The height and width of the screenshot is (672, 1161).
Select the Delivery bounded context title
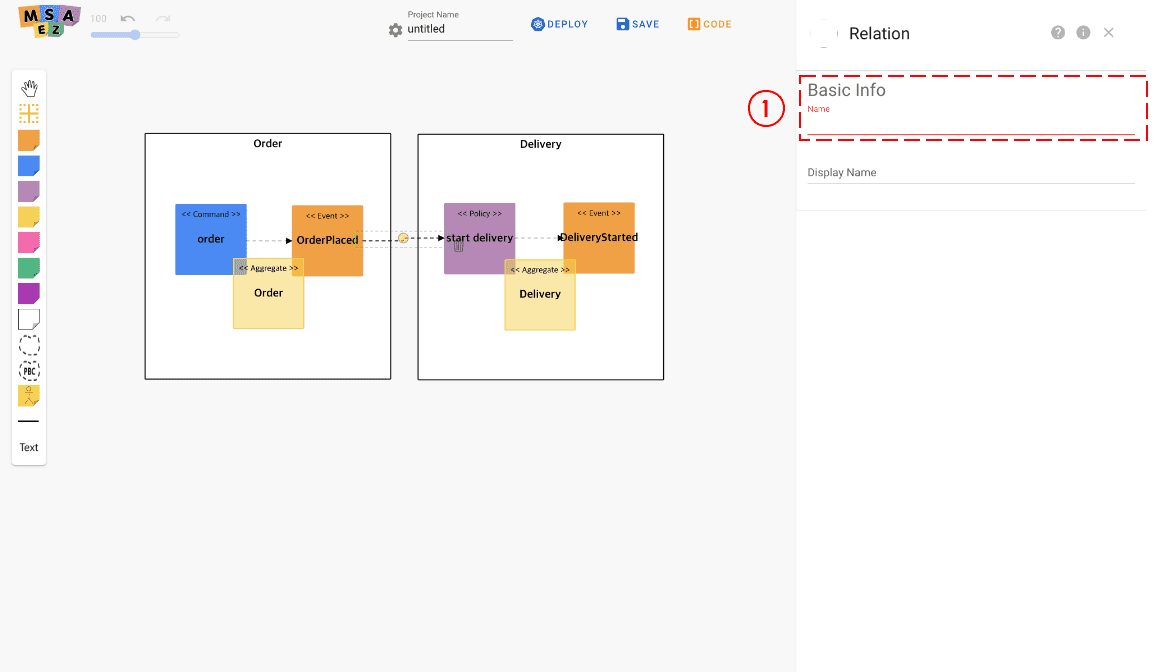click(541, 144)
